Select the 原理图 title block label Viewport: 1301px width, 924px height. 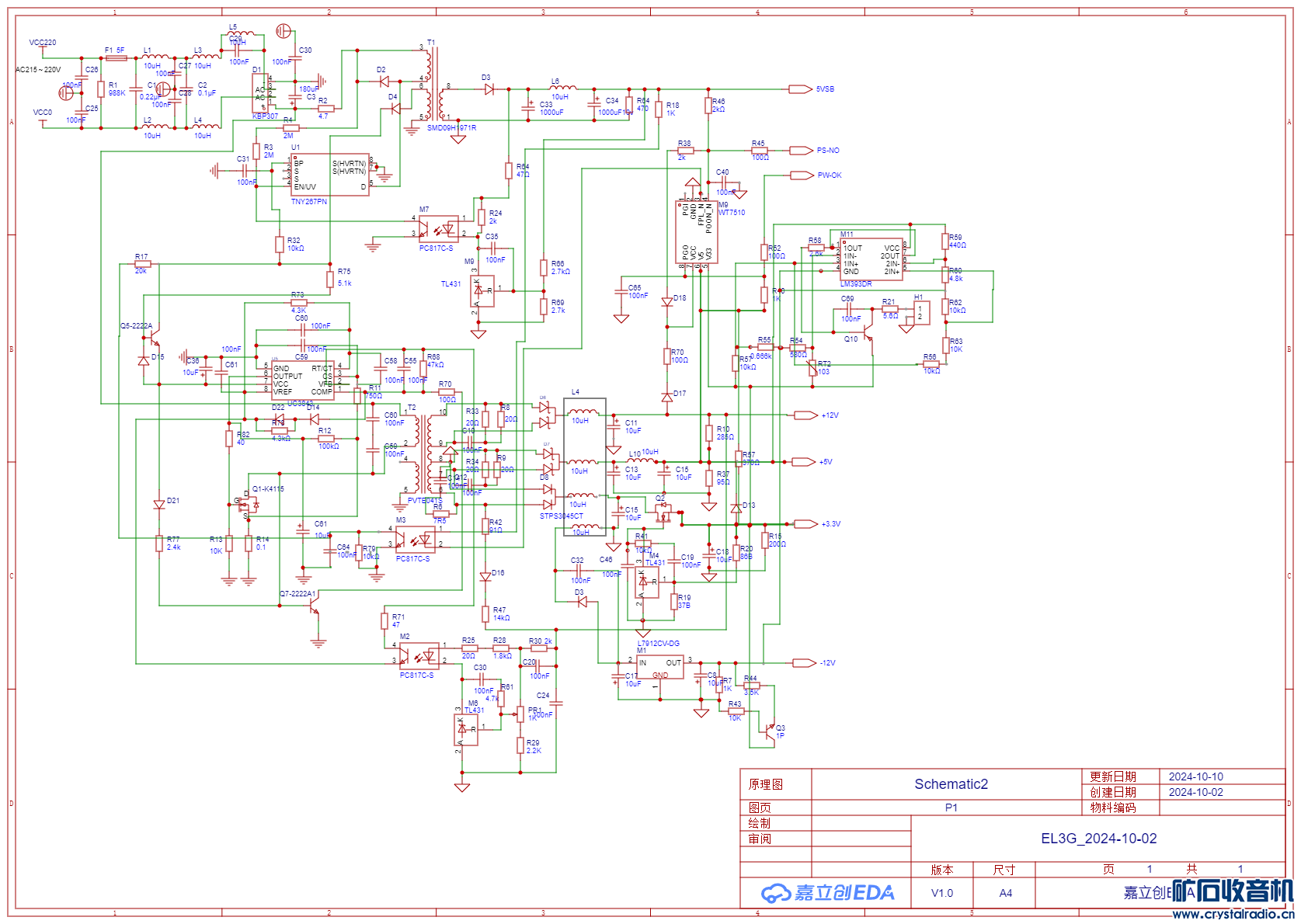pyautogui.click(x=766, y=784)
